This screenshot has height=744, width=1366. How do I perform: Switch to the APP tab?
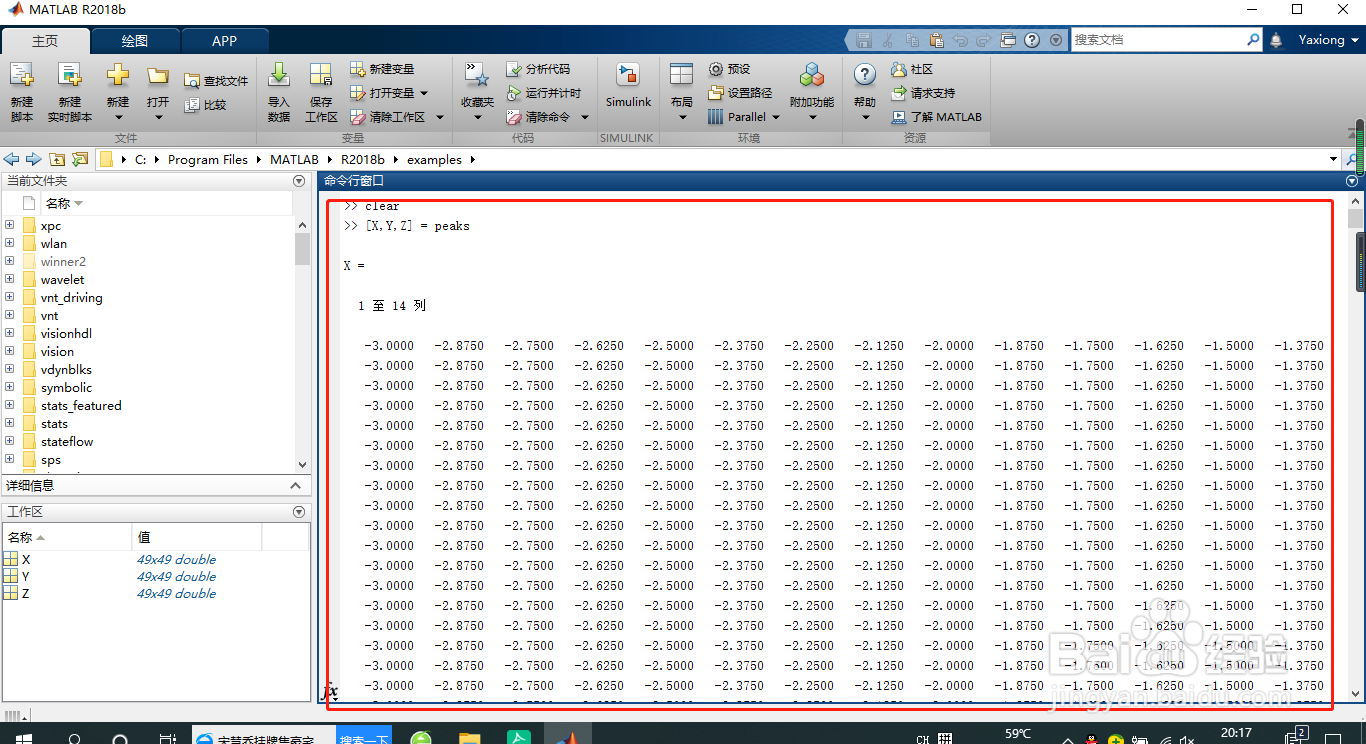coord(225,41)
